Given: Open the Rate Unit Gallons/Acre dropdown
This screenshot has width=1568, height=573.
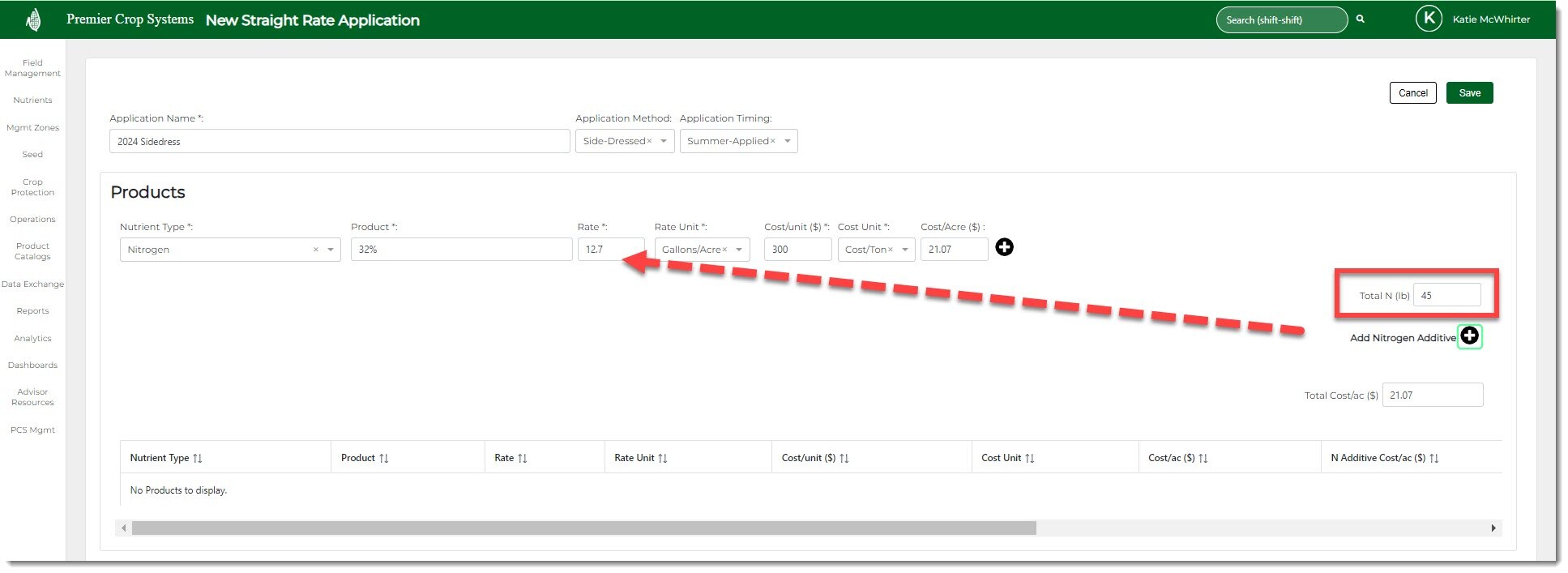Looking at the screenshot, I should click(x=739, y=250).
